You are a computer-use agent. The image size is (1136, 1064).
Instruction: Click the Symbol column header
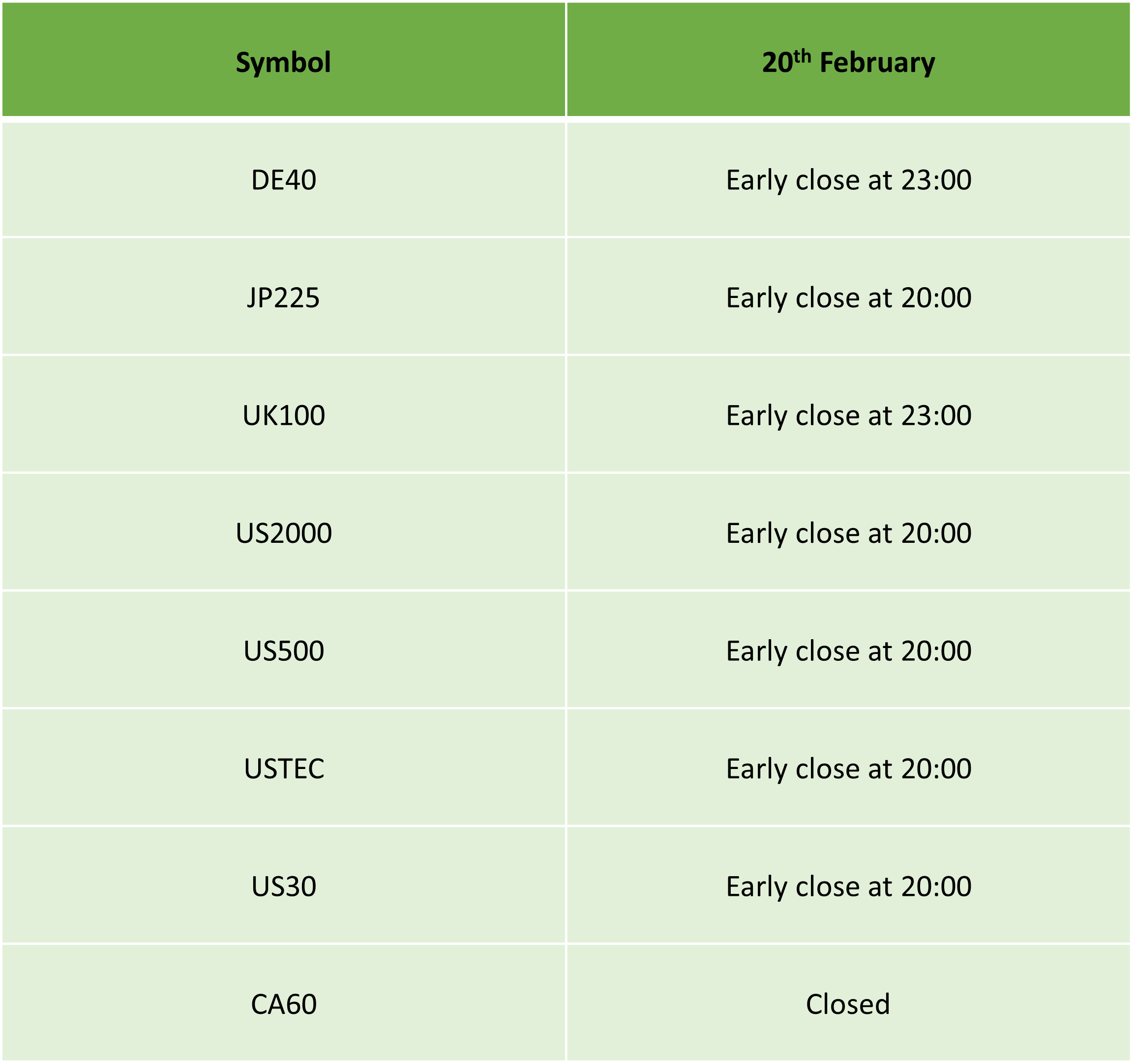click(x=284, y=59)
